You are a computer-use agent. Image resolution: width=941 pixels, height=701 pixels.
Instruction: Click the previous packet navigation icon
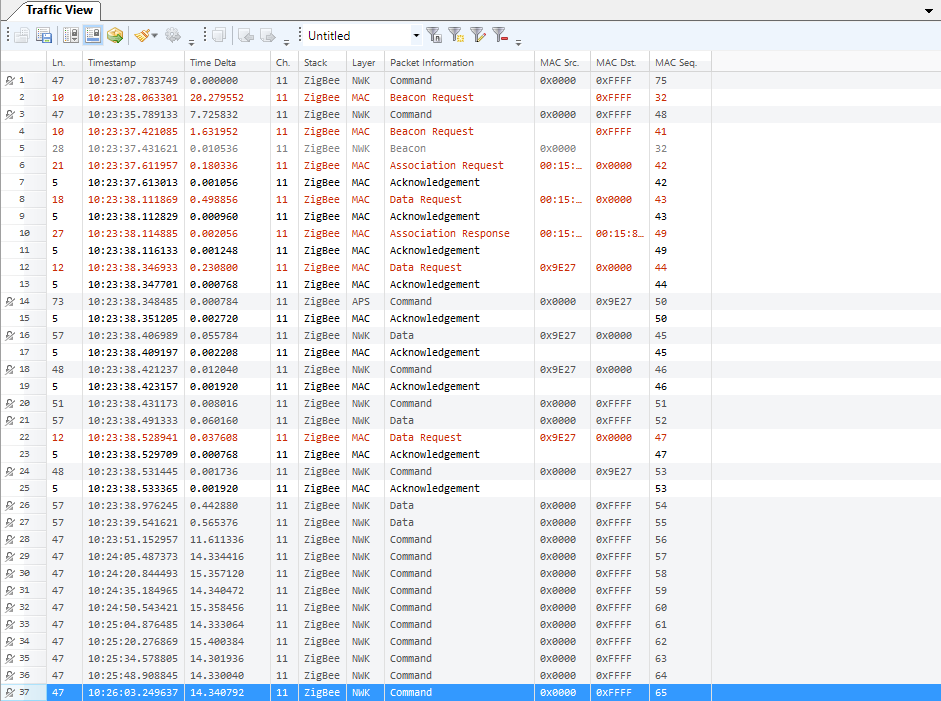pyautogui.click(x=246, y=35)
